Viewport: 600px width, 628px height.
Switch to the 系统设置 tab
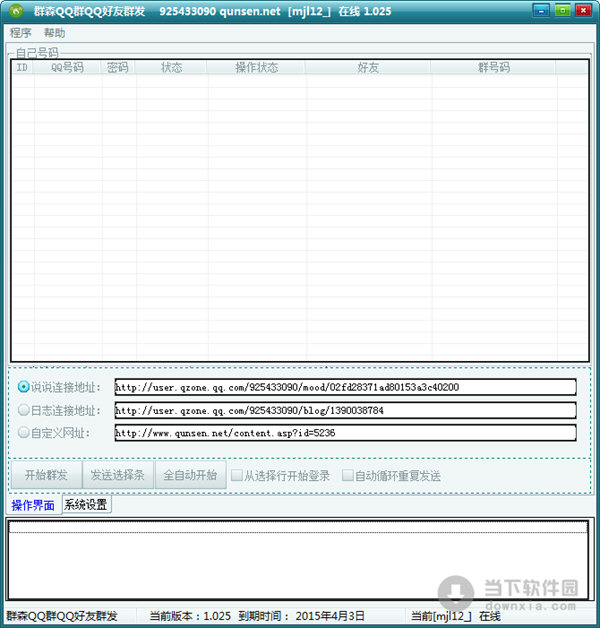[86, 504]
